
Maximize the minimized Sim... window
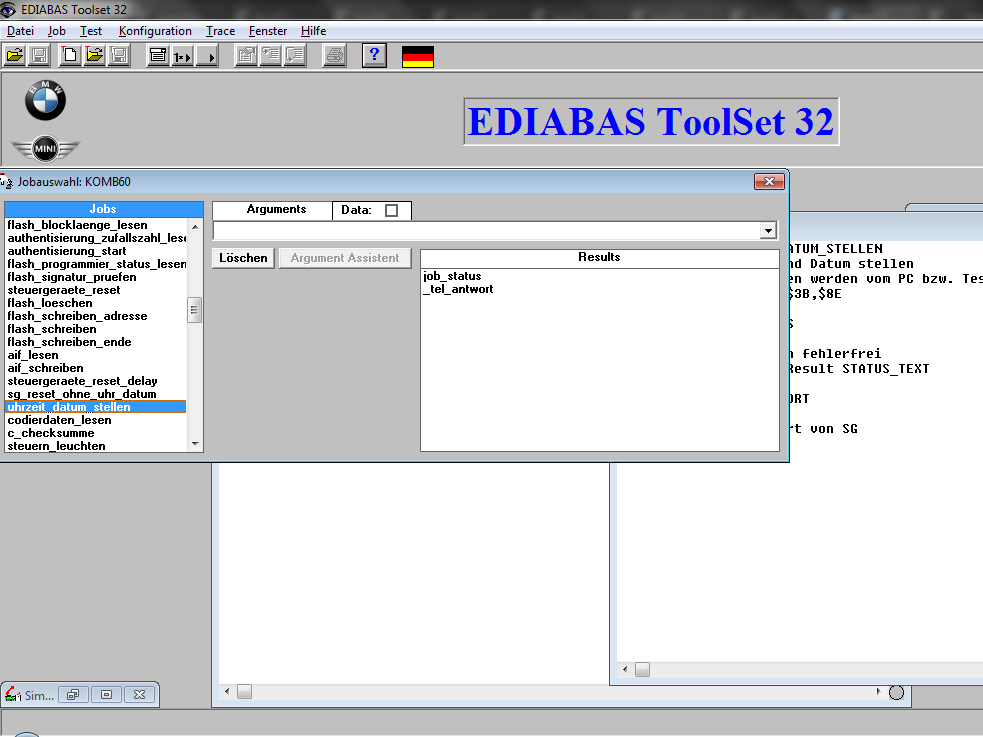107,694
